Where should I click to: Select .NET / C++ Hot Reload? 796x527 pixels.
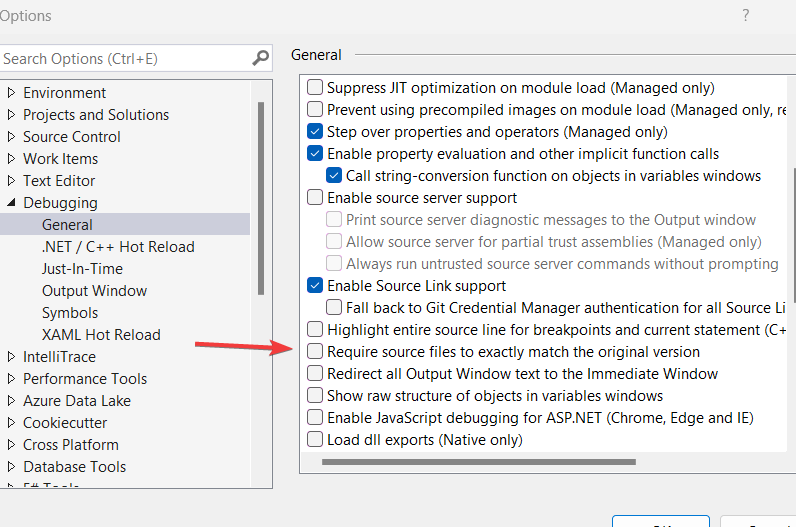pos(118,247)
